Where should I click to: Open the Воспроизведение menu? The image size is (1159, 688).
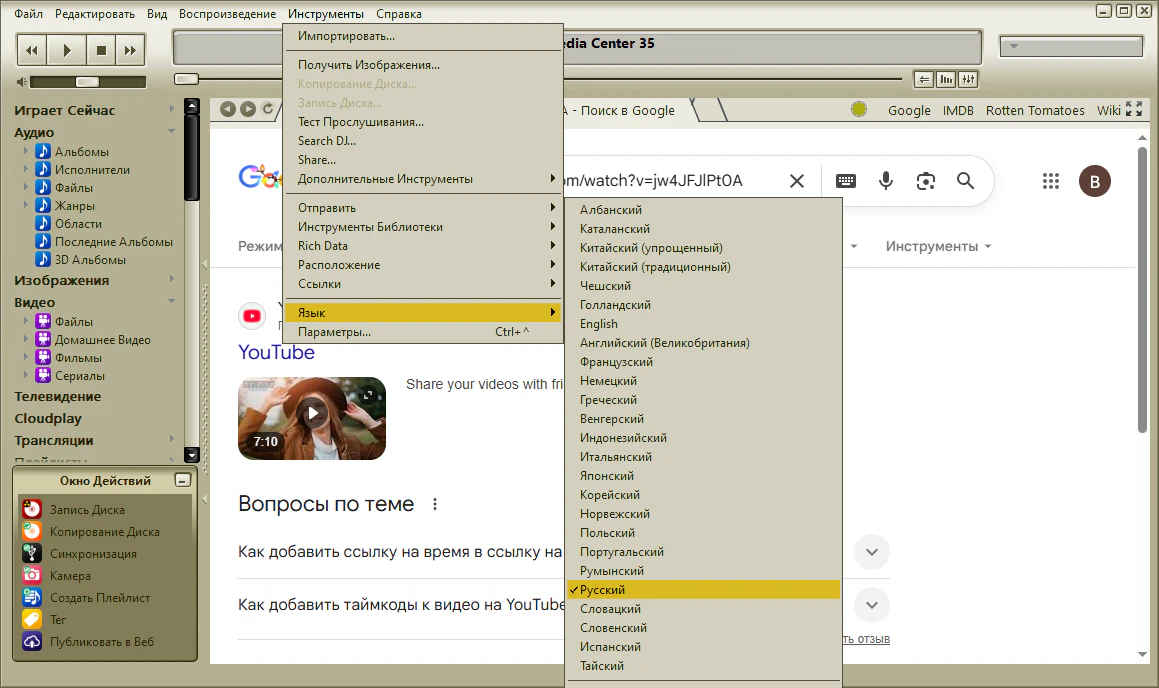point(227,14)
